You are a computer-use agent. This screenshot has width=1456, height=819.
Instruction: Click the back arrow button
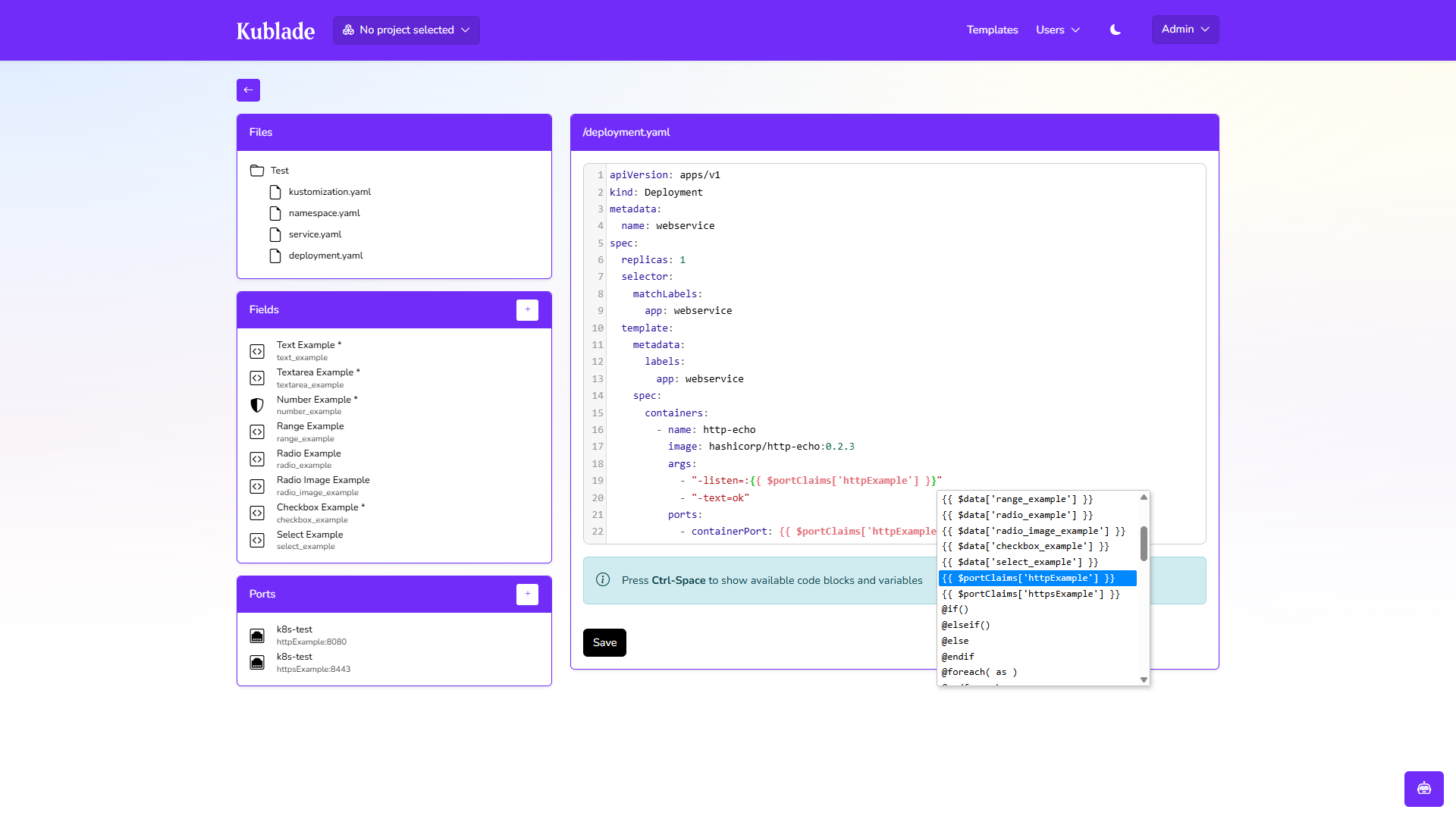click(x=248, y=90)
